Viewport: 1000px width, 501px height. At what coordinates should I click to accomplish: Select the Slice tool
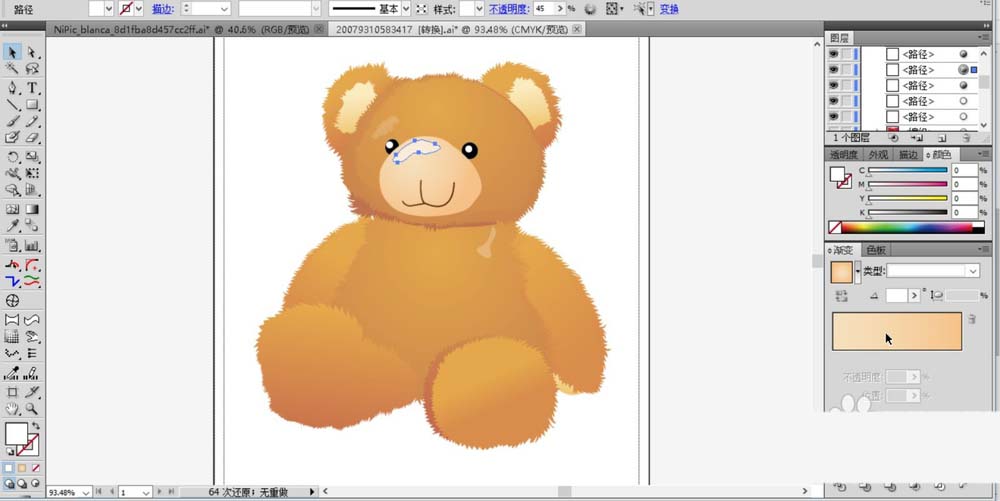click(32, 392)
